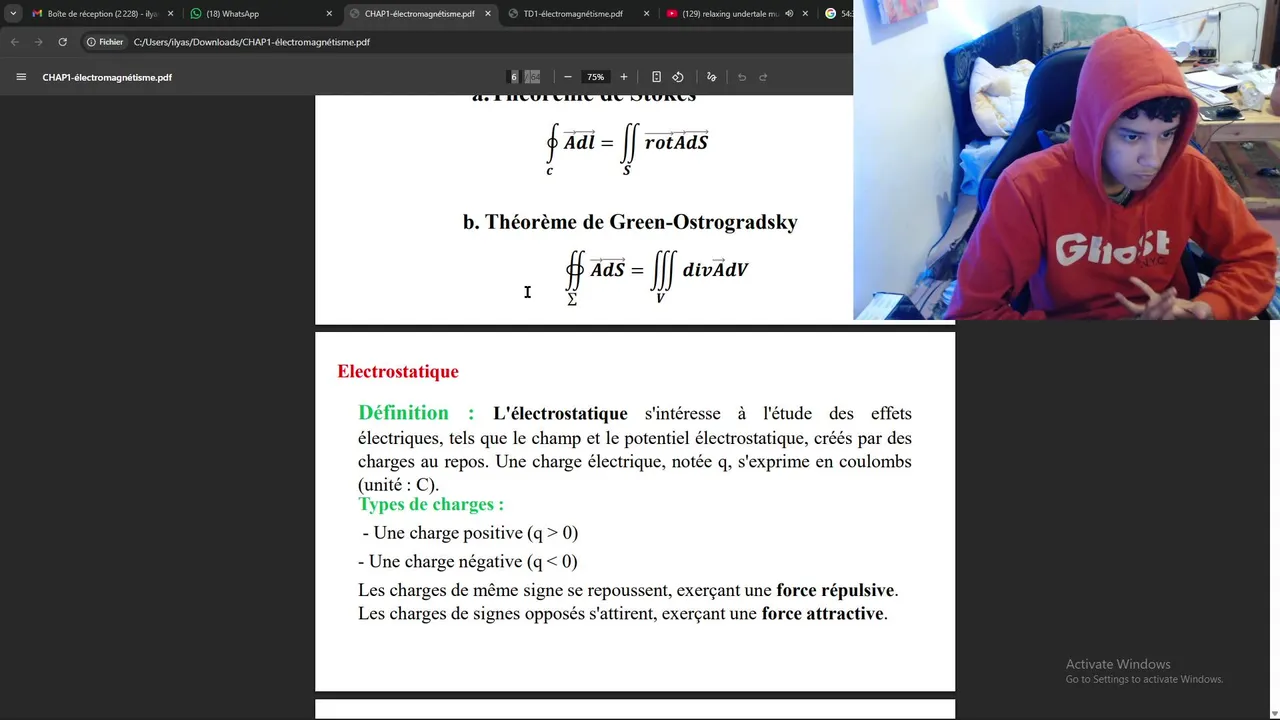
Task: Switch to the YouTube relaxing undertale tab
Action: pos(736,14)
